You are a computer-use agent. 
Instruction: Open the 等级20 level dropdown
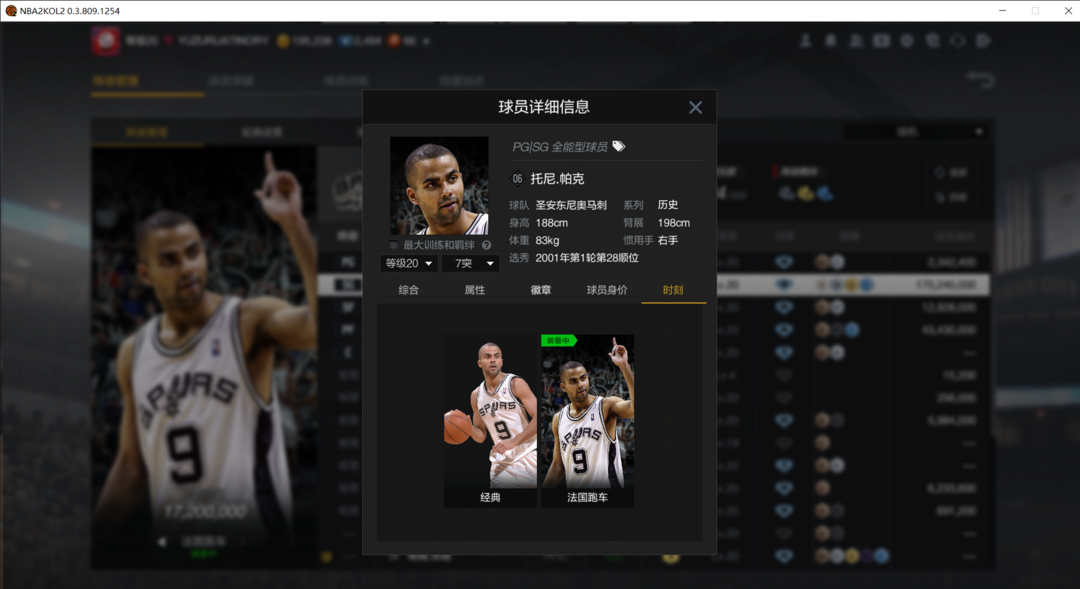pyautogui.click(x=408, y=263)
